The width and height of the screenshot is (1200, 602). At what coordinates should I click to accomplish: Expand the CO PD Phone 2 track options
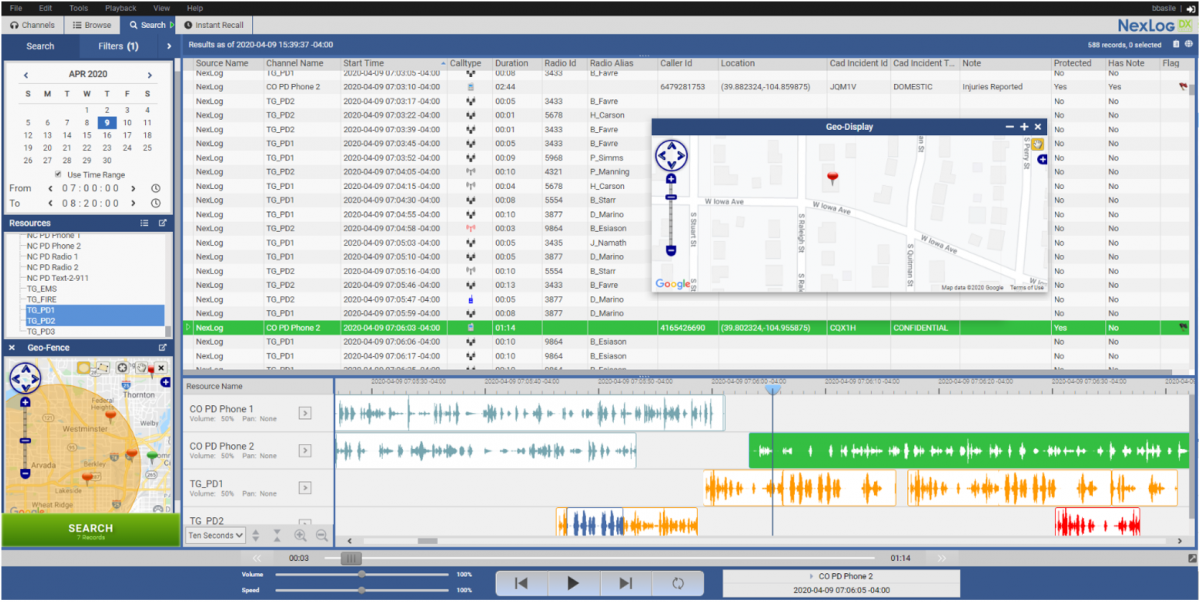pyautogui.click(x=305, y=451)
